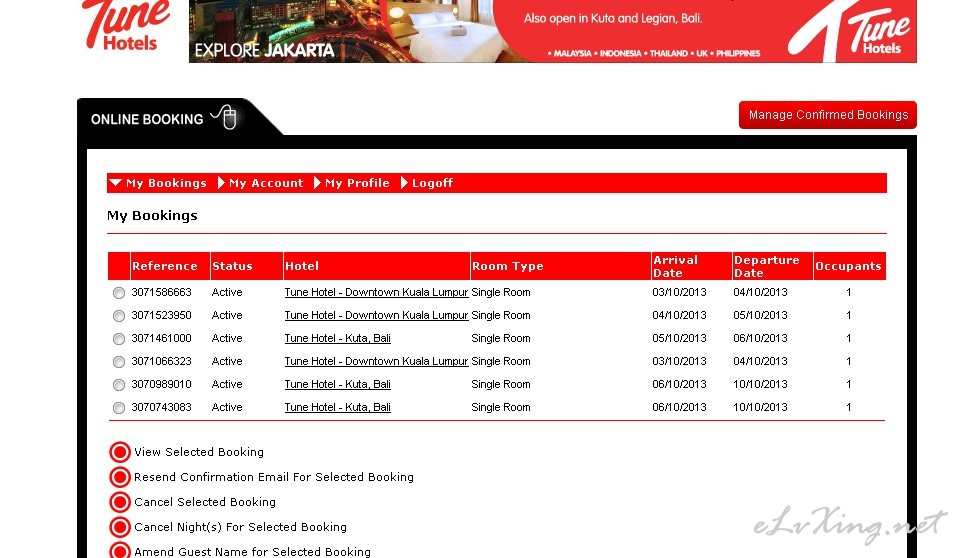This screenshot has height=558, width=958.
Task: Choose Logoff from the red menu bar
Action: click(432, 183)
